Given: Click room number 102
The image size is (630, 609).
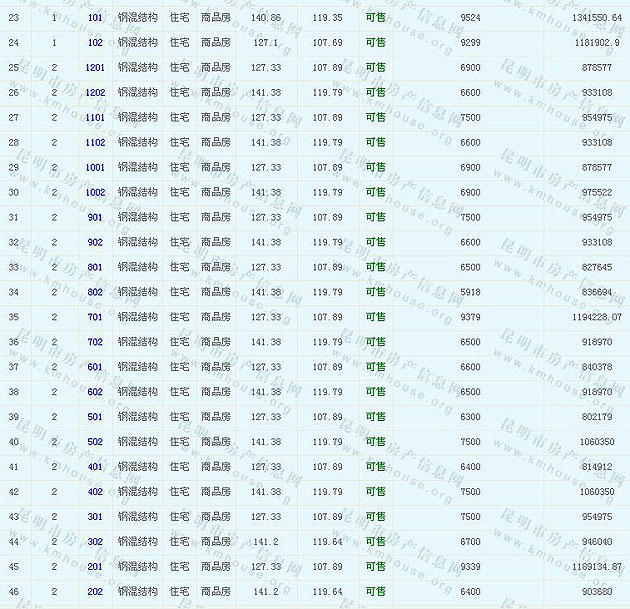Looking at the screenshot, I should tap(95, 43).
